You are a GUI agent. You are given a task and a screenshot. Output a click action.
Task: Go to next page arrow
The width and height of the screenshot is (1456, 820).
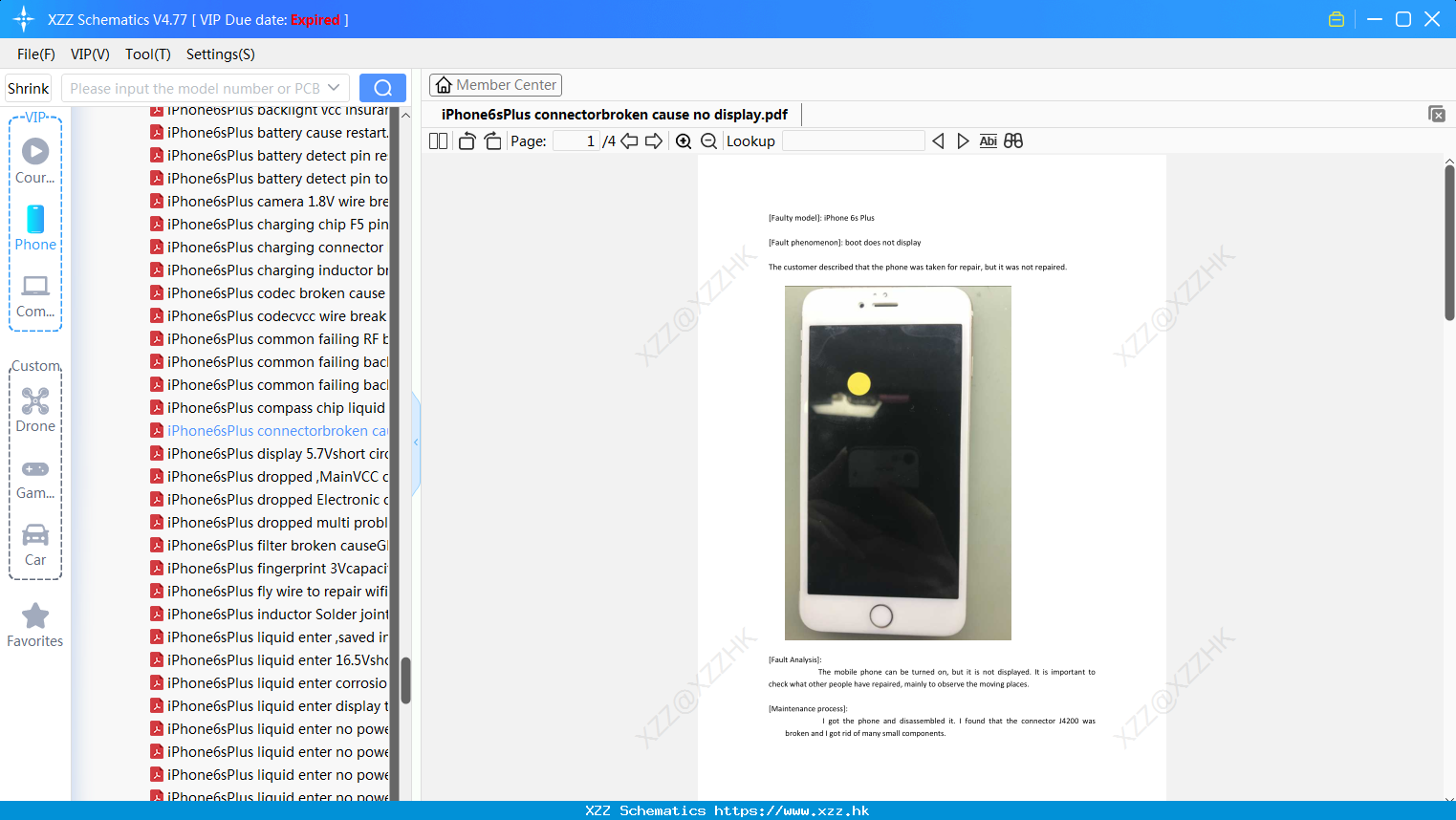(x=654, y=141)
